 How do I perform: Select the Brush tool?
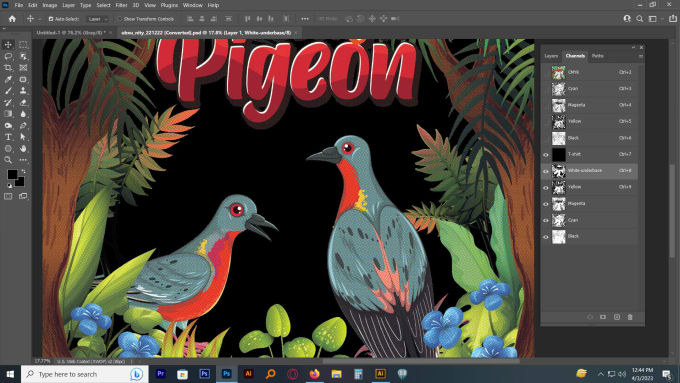[x=8, y=91]
